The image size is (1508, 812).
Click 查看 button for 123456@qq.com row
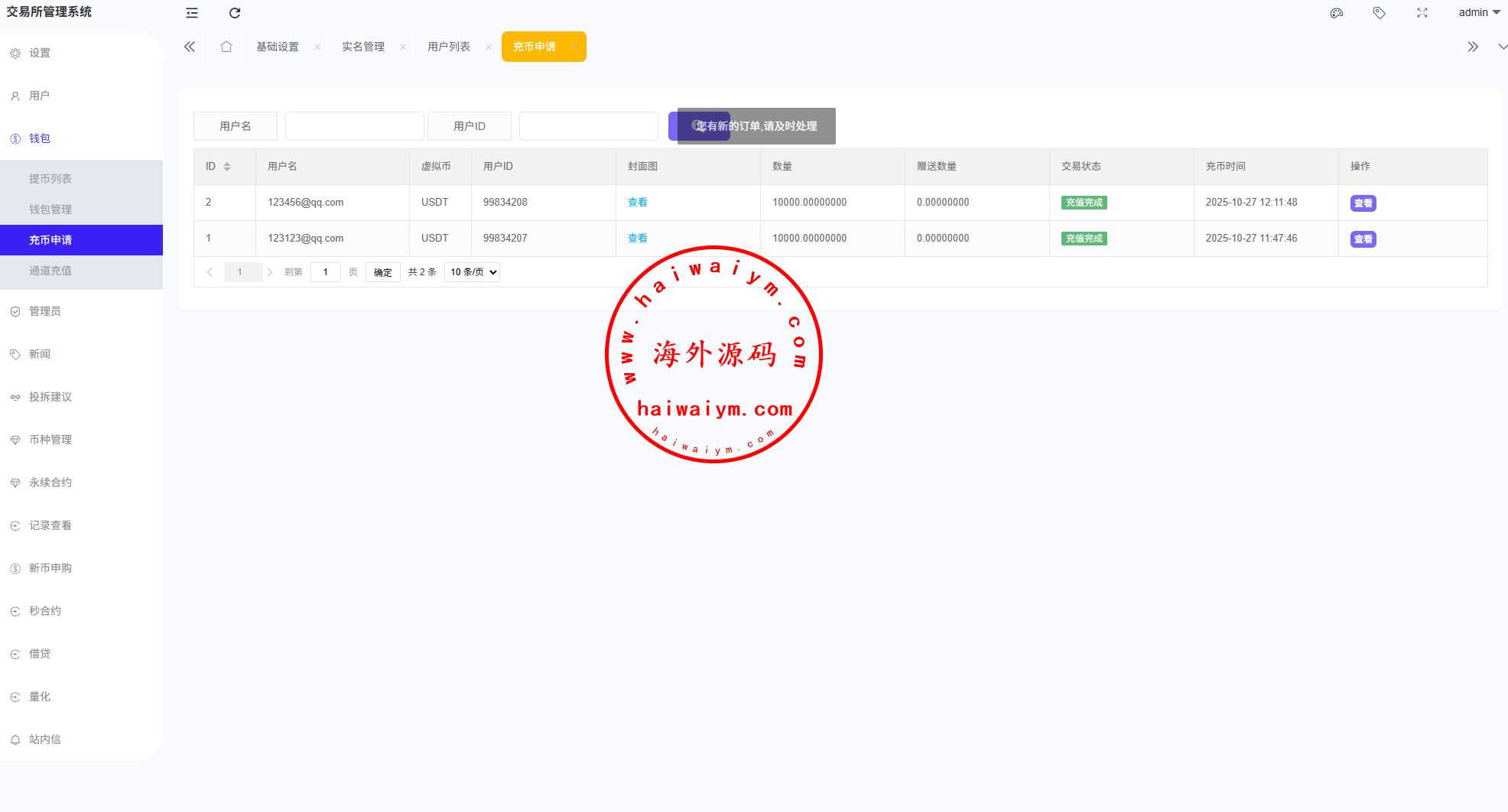coord(1363,203)
